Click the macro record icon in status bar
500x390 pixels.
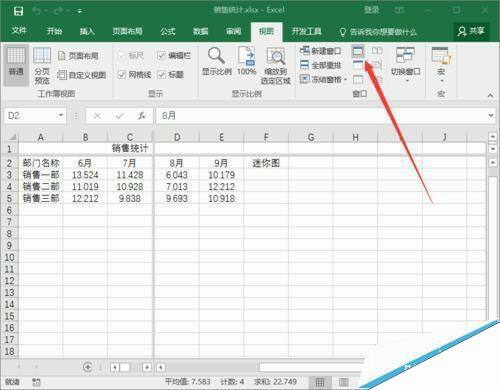(36, 382)
